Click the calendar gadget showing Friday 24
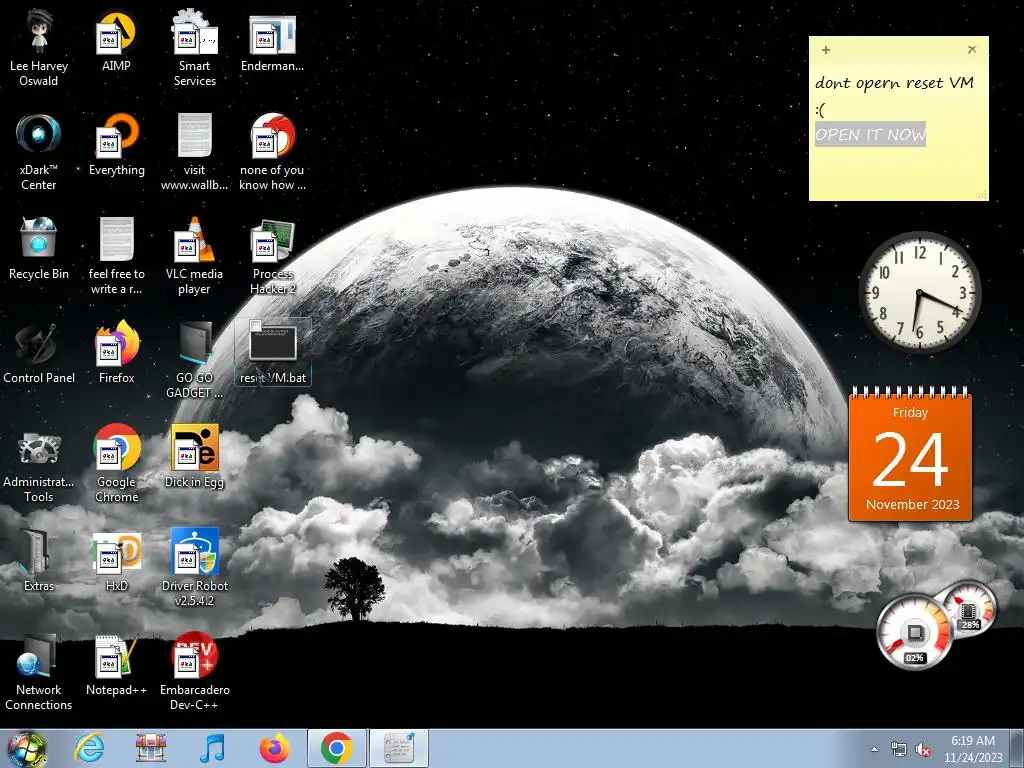This screenshot has width=1024, height=768. click(910, 455)
